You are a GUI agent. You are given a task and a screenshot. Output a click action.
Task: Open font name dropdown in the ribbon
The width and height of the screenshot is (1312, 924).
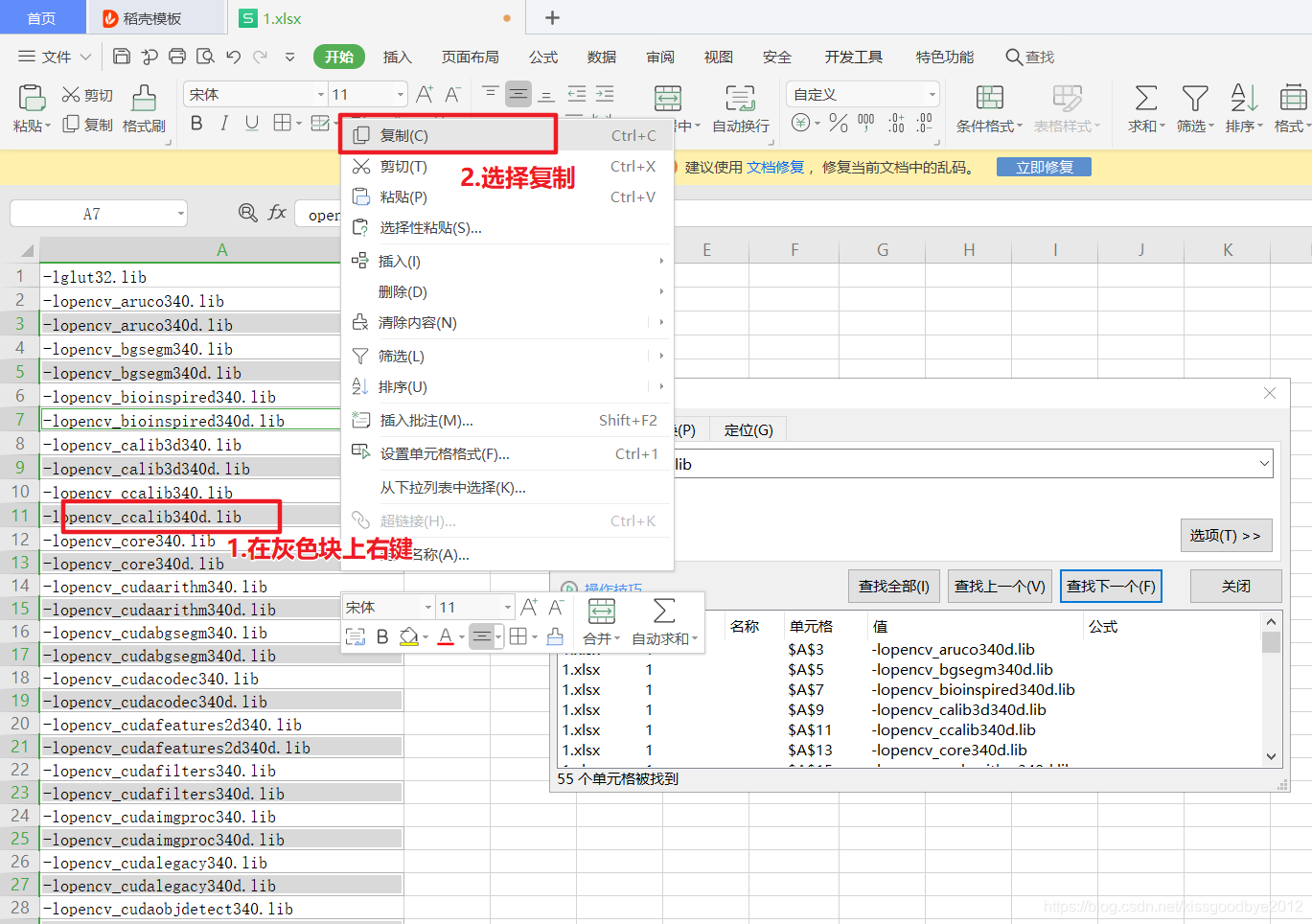321,95
